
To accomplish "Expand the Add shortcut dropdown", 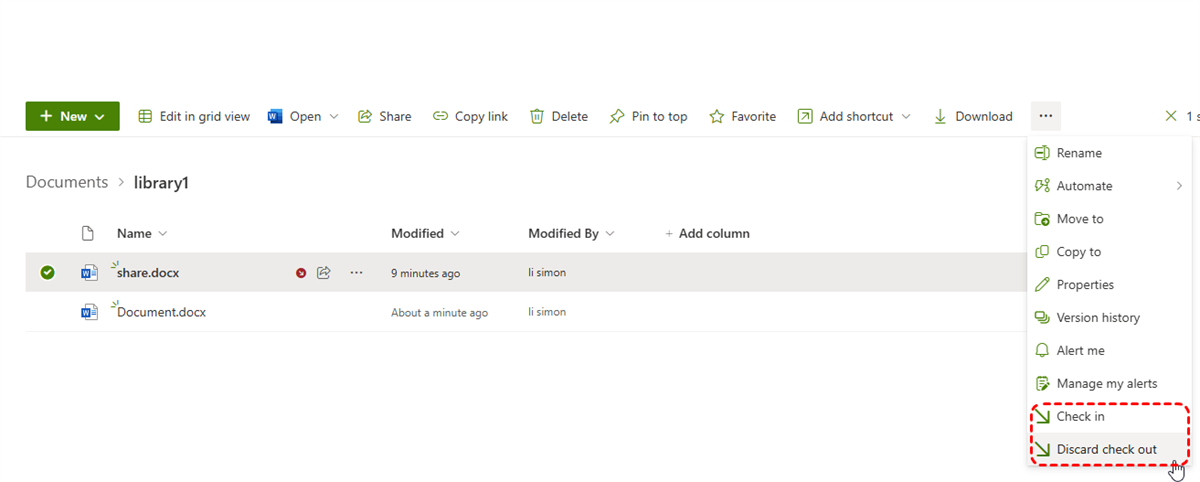I will click(x=906, y=116).
